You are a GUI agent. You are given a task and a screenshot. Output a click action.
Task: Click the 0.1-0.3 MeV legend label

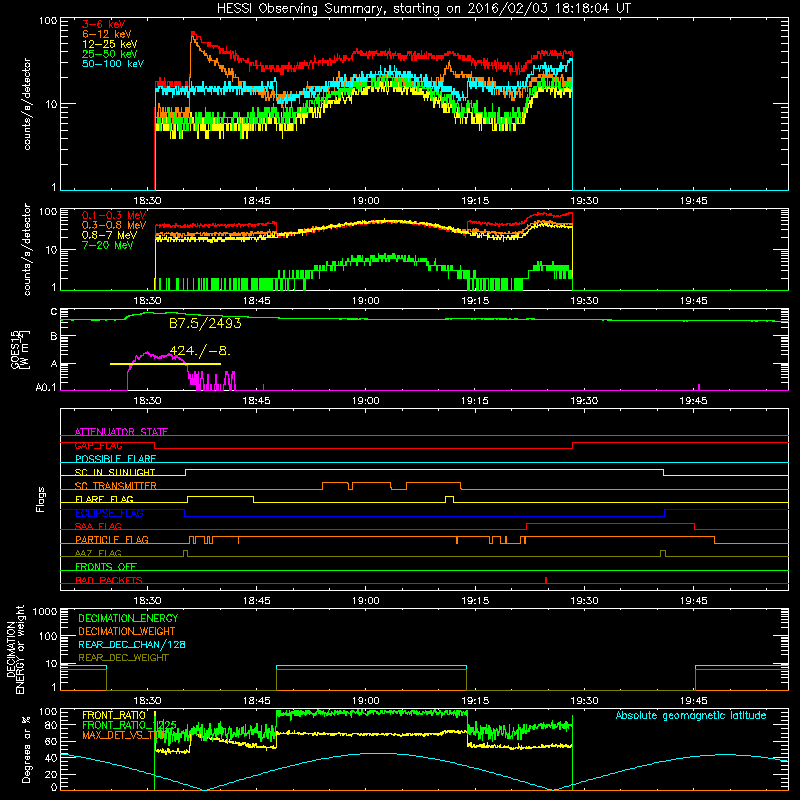coord(114,215)
